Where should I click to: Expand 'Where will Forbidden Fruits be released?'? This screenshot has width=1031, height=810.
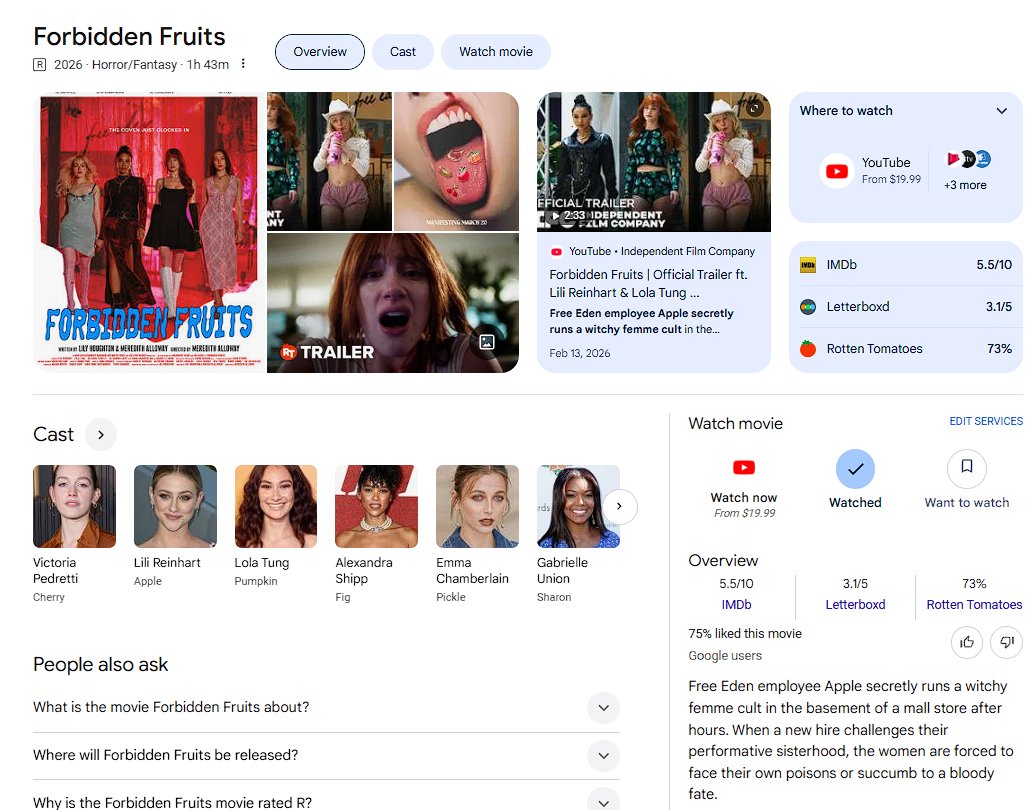(603, 755)
